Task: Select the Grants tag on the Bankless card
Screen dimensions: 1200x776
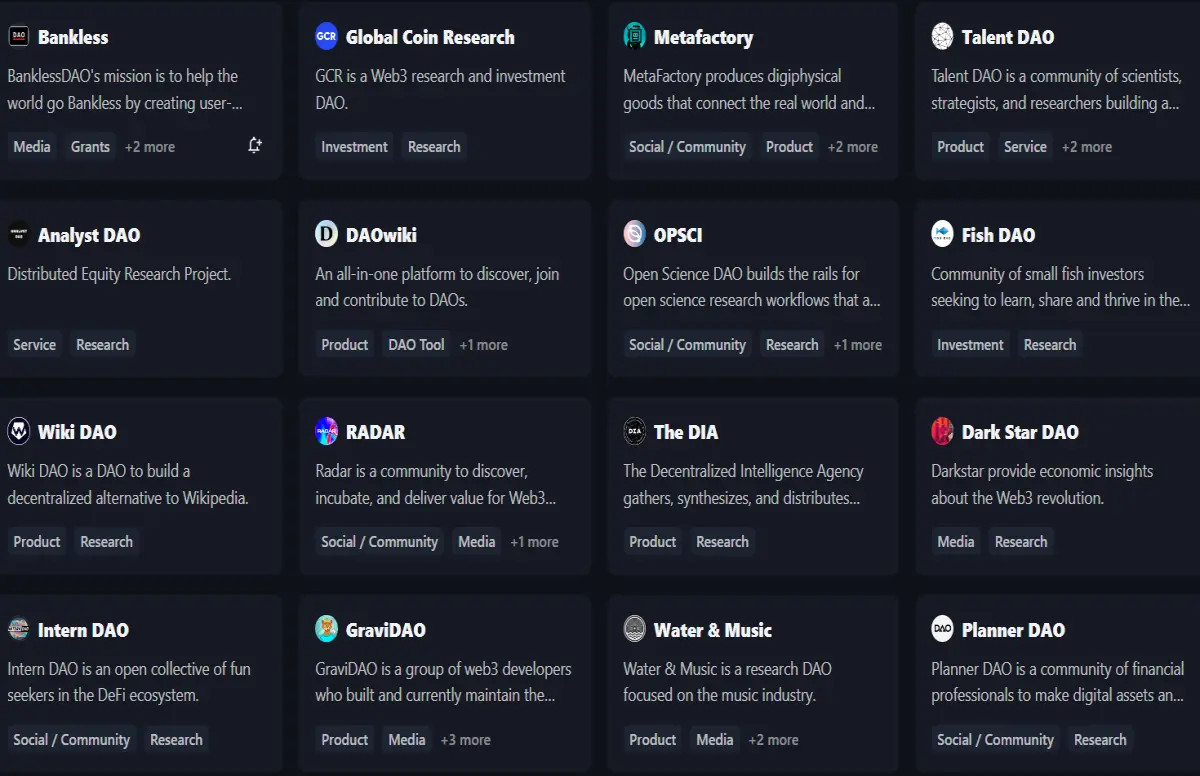Action: [90, 147]
